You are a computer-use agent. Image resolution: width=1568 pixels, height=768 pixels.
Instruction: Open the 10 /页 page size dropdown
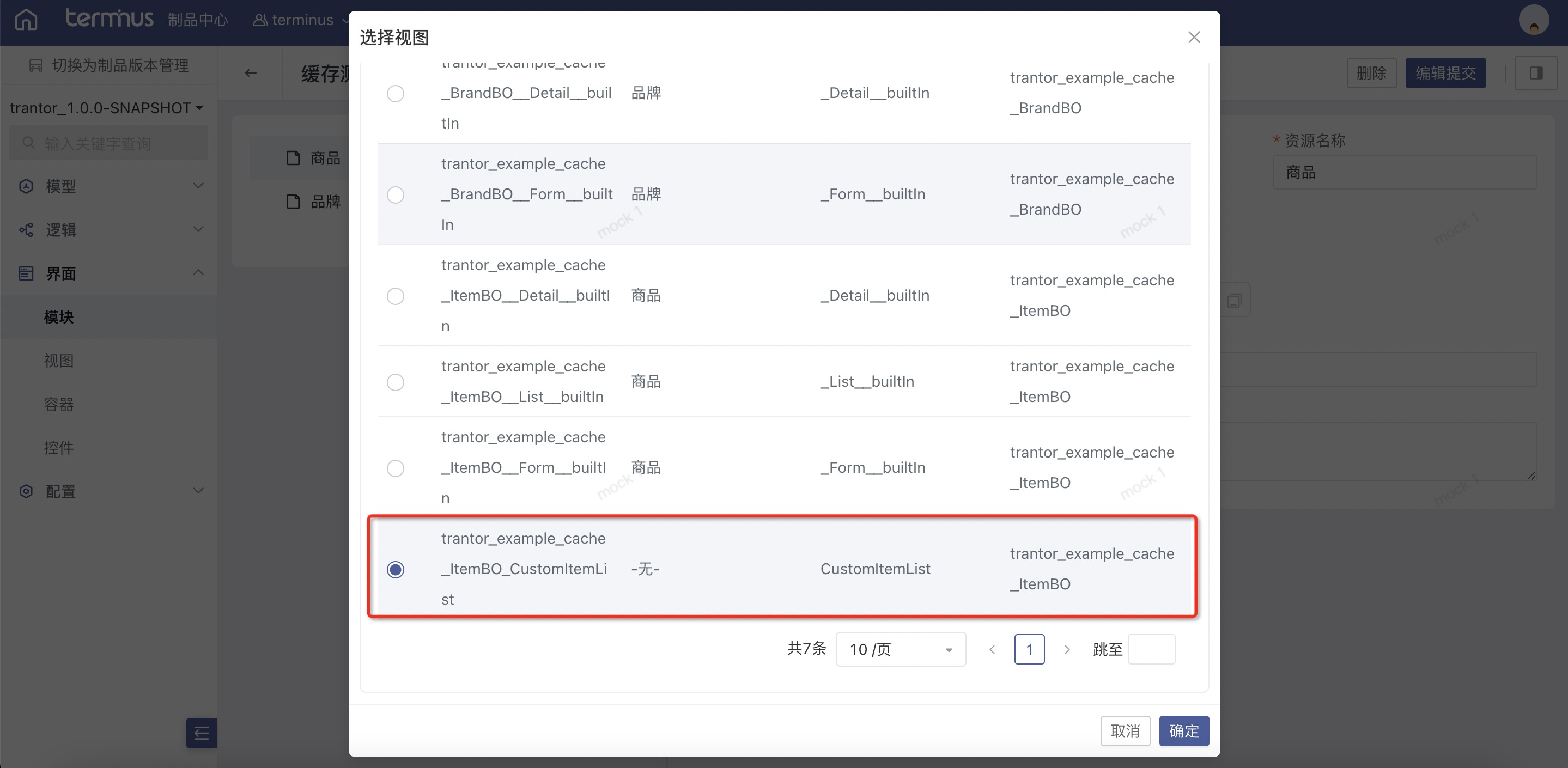click(x=901, y=649)
